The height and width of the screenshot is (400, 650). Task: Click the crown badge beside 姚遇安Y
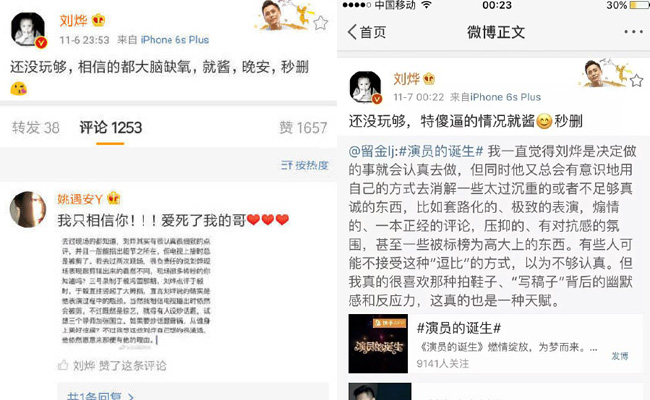pyautogui.click(x=114, y=198)
